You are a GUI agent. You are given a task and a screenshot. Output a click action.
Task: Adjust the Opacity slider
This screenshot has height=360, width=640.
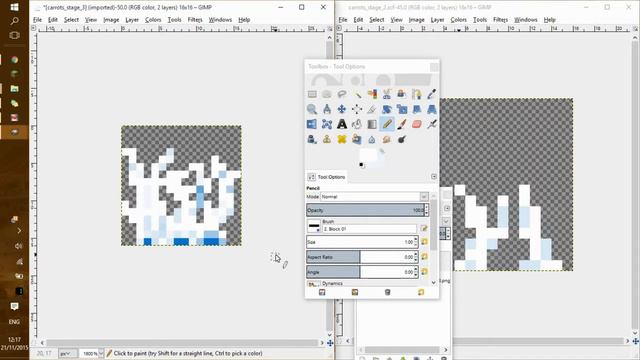pos(365,210)
